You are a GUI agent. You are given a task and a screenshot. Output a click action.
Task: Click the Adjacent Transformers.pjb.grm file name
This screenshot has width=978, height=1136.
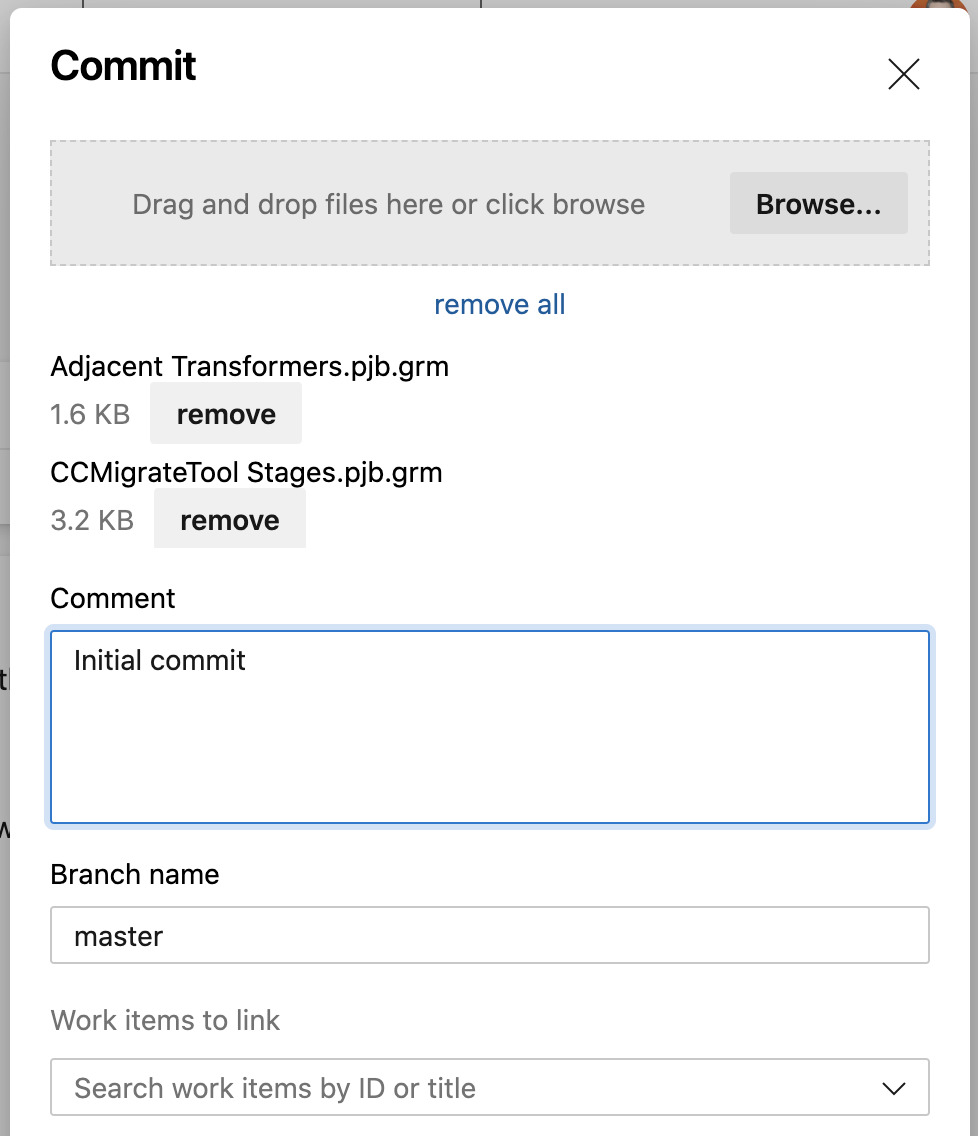click(x=249, y=367)
